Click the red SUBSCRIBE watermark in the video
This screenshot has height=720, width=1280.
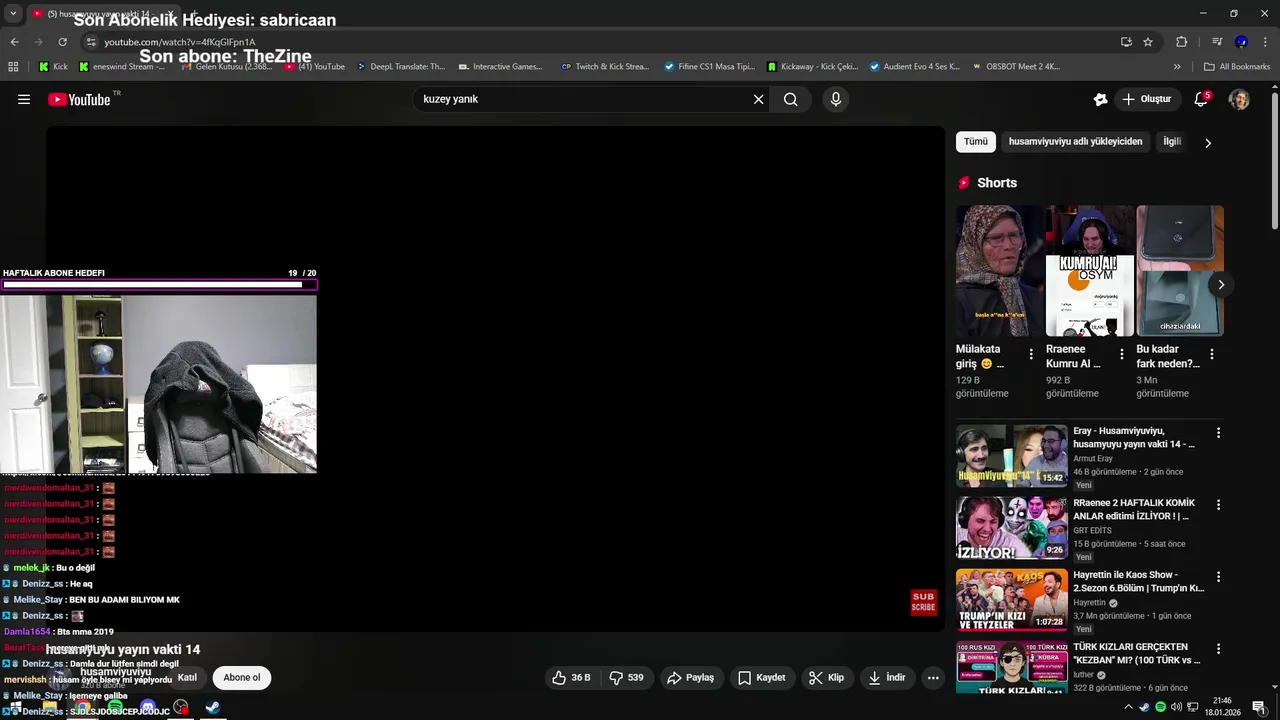click(924, 602)
